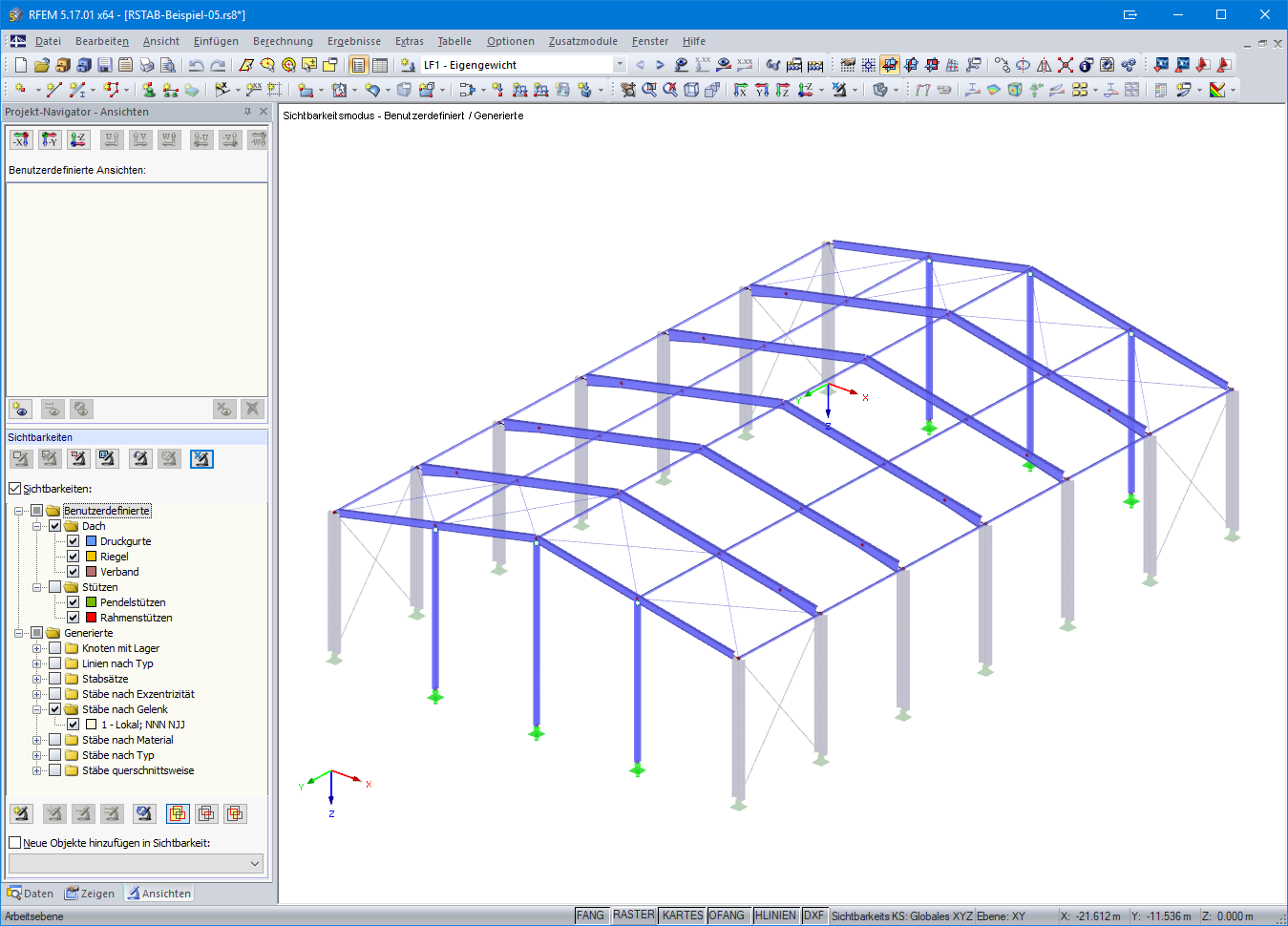Undo the last action
Image resolution: width=1288 pixels, height=926 pixels.
point(196,65)
